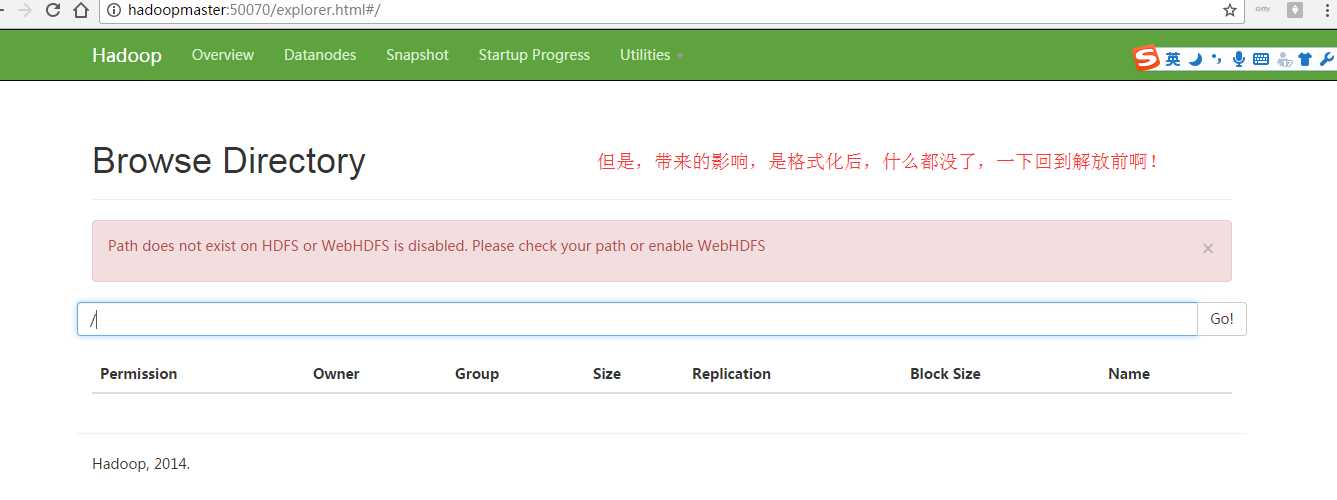
Task: Click the 'Path does not exist' error message
Action: tap(436, 246)
